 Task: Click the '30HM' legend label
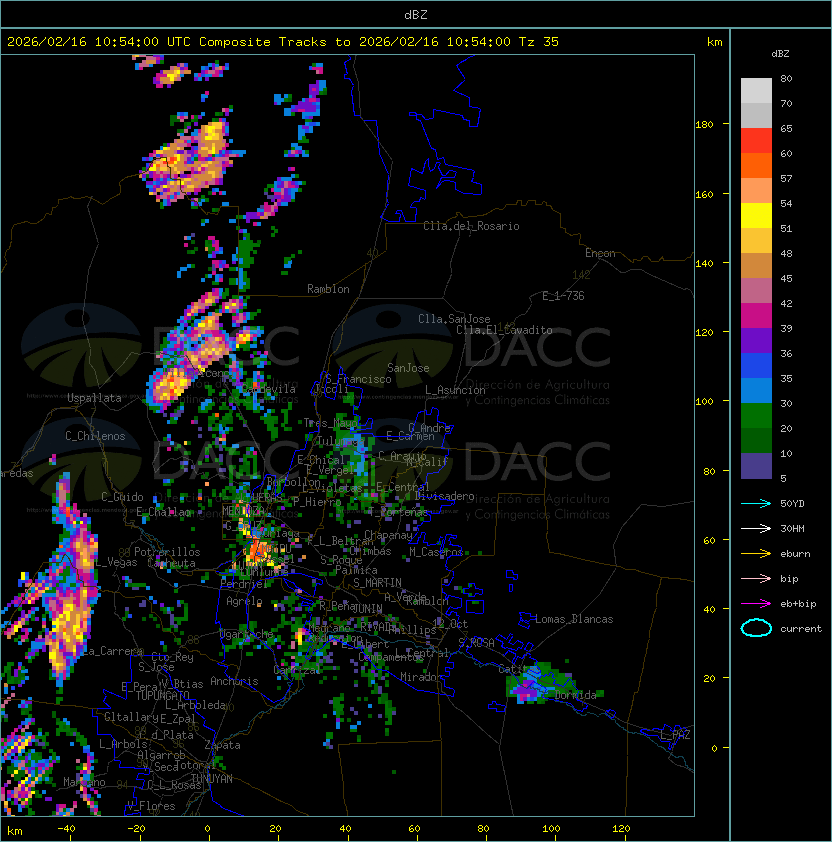[792, 528]
